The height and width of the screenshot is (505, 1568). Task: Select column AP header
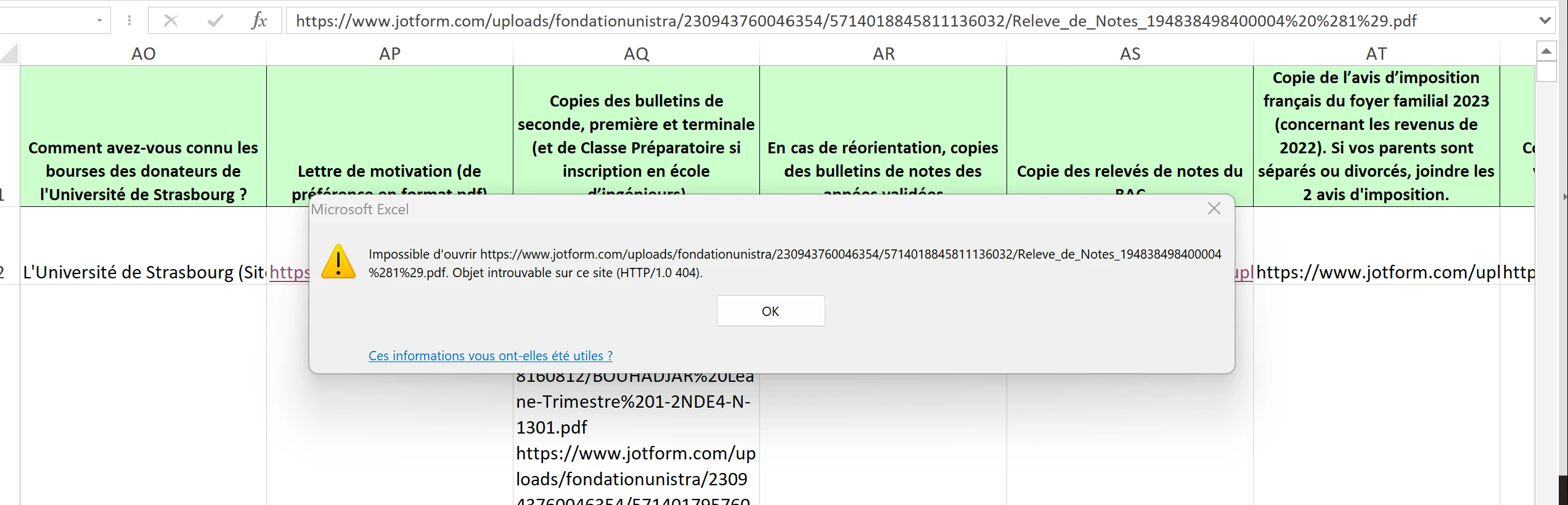(x=390, y=54)
